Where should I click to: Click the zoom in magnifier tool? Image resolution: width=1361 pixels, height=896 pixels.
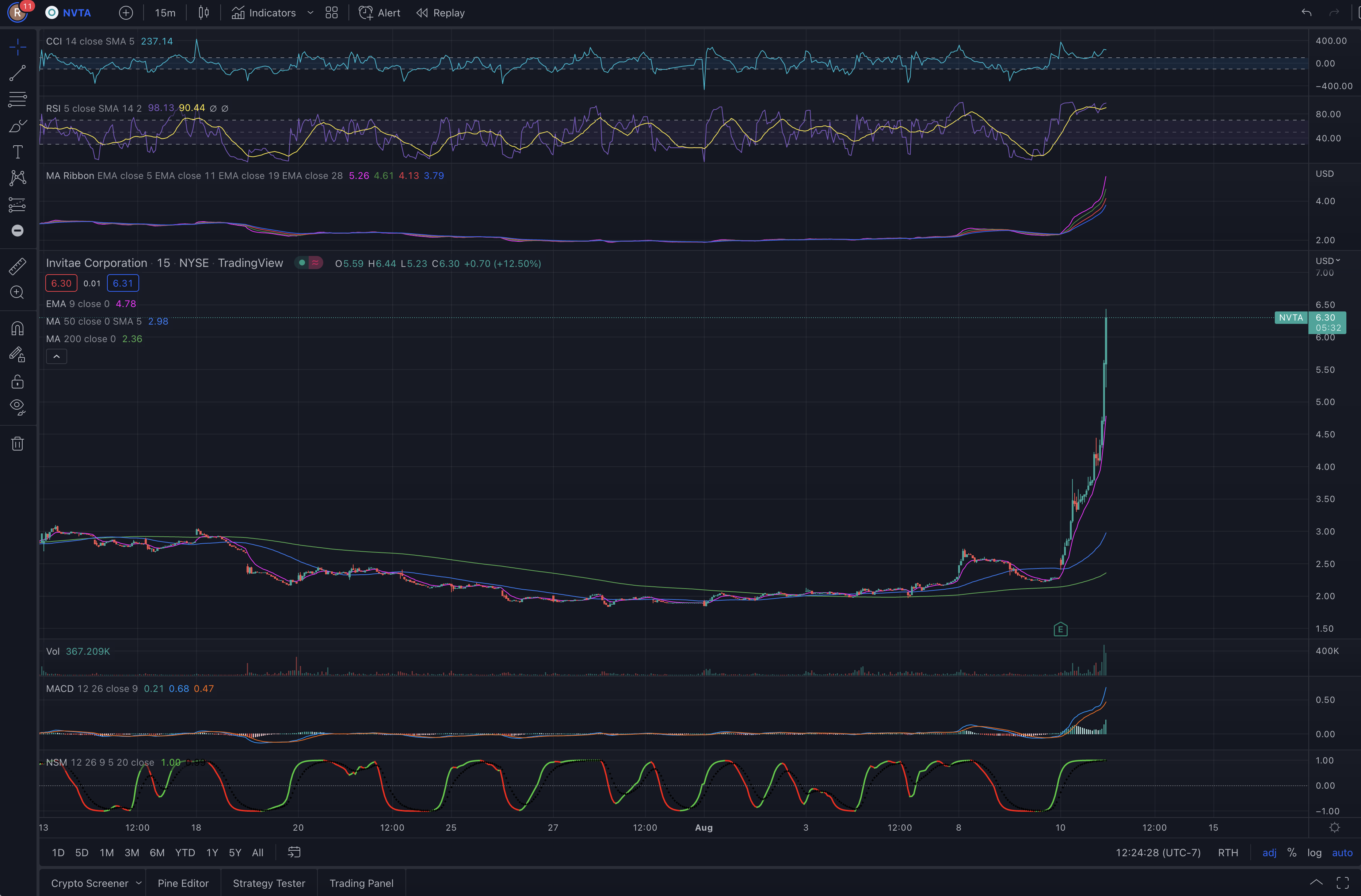tap(18, 292)
